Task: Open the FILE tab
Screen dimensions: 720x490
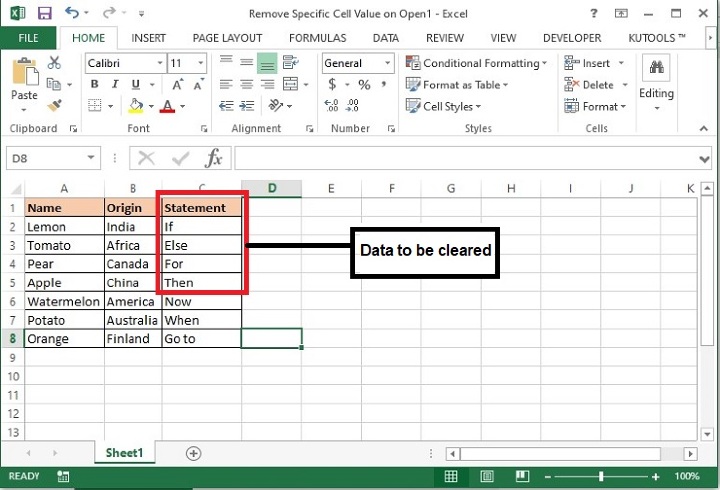Action: pyautogui.click(x=28, y=38)
